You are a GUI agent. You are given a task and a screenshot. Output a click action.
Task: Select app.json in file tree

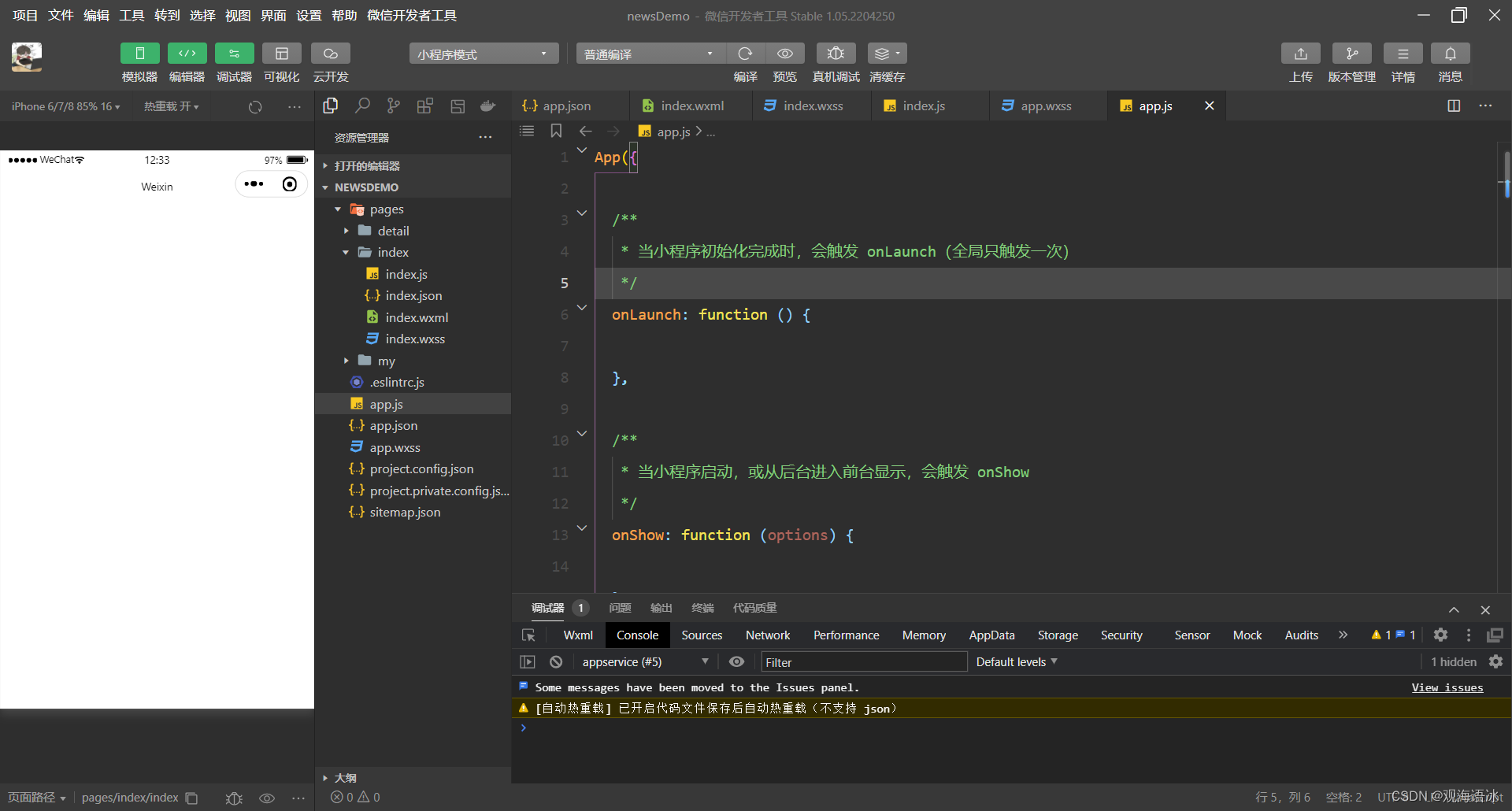click(x=394, y=425)
